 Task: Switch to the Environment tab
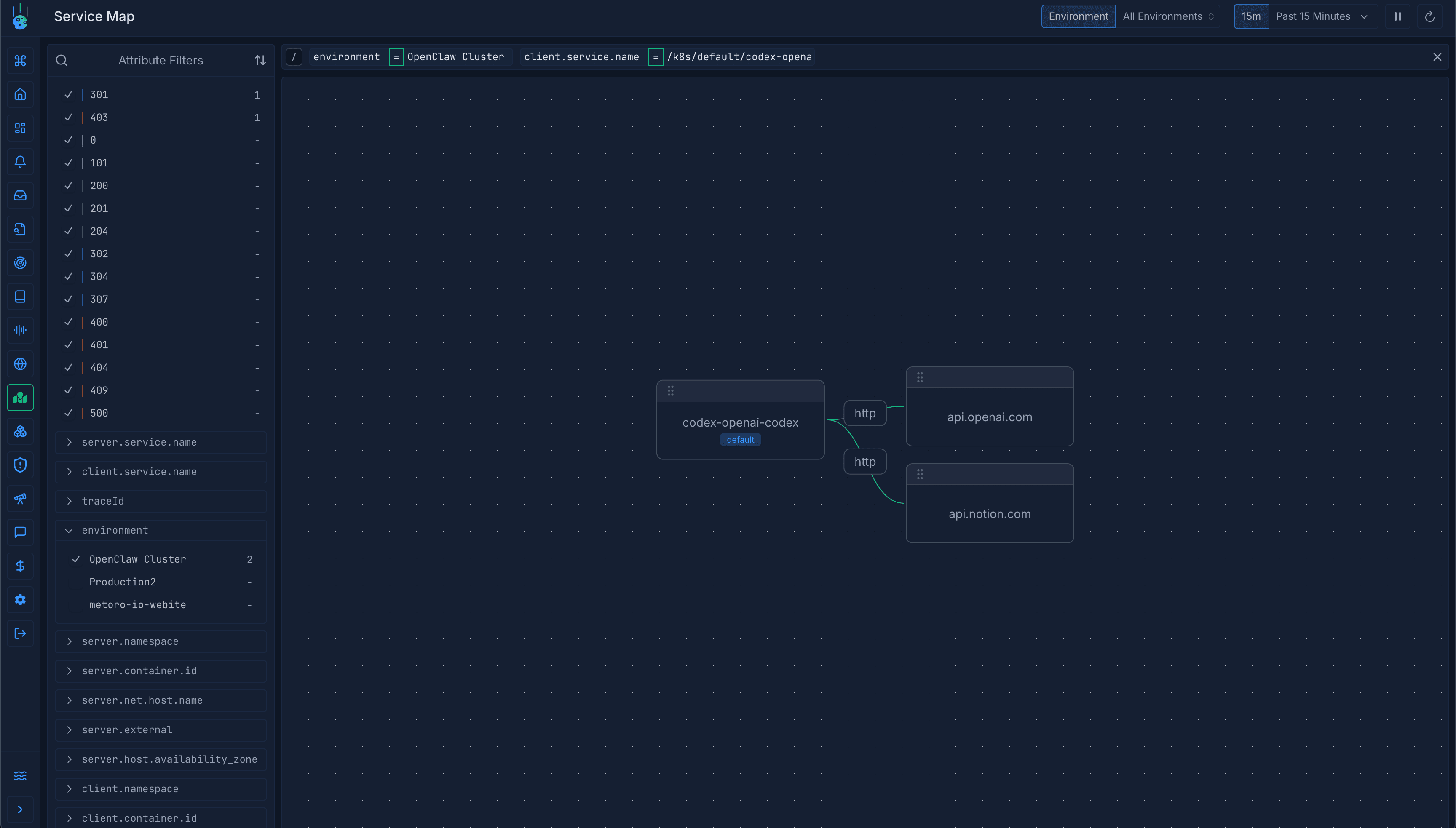(x=1079, y=16)
